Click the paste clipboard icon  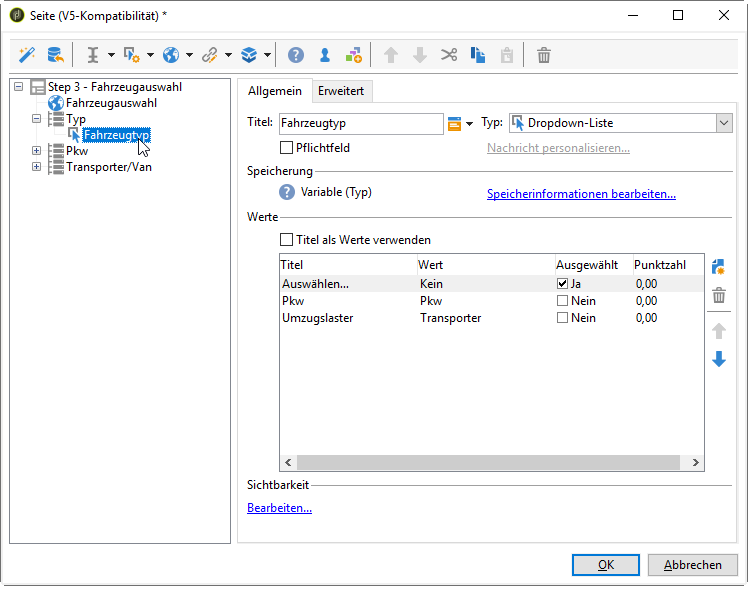tap(507, 55)
